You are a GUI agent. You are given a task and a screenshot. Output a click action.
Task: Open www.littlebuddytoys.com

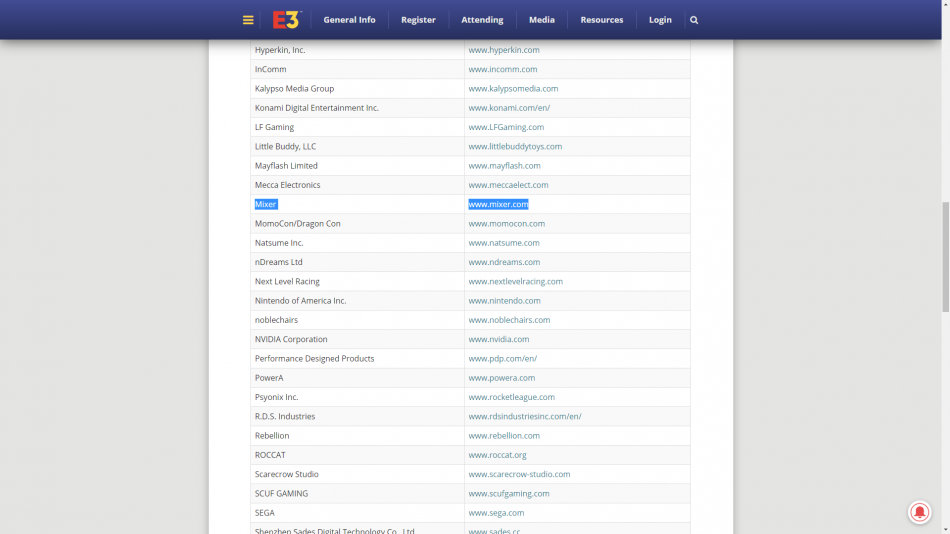pyautogui.click(x=515, y=147)
